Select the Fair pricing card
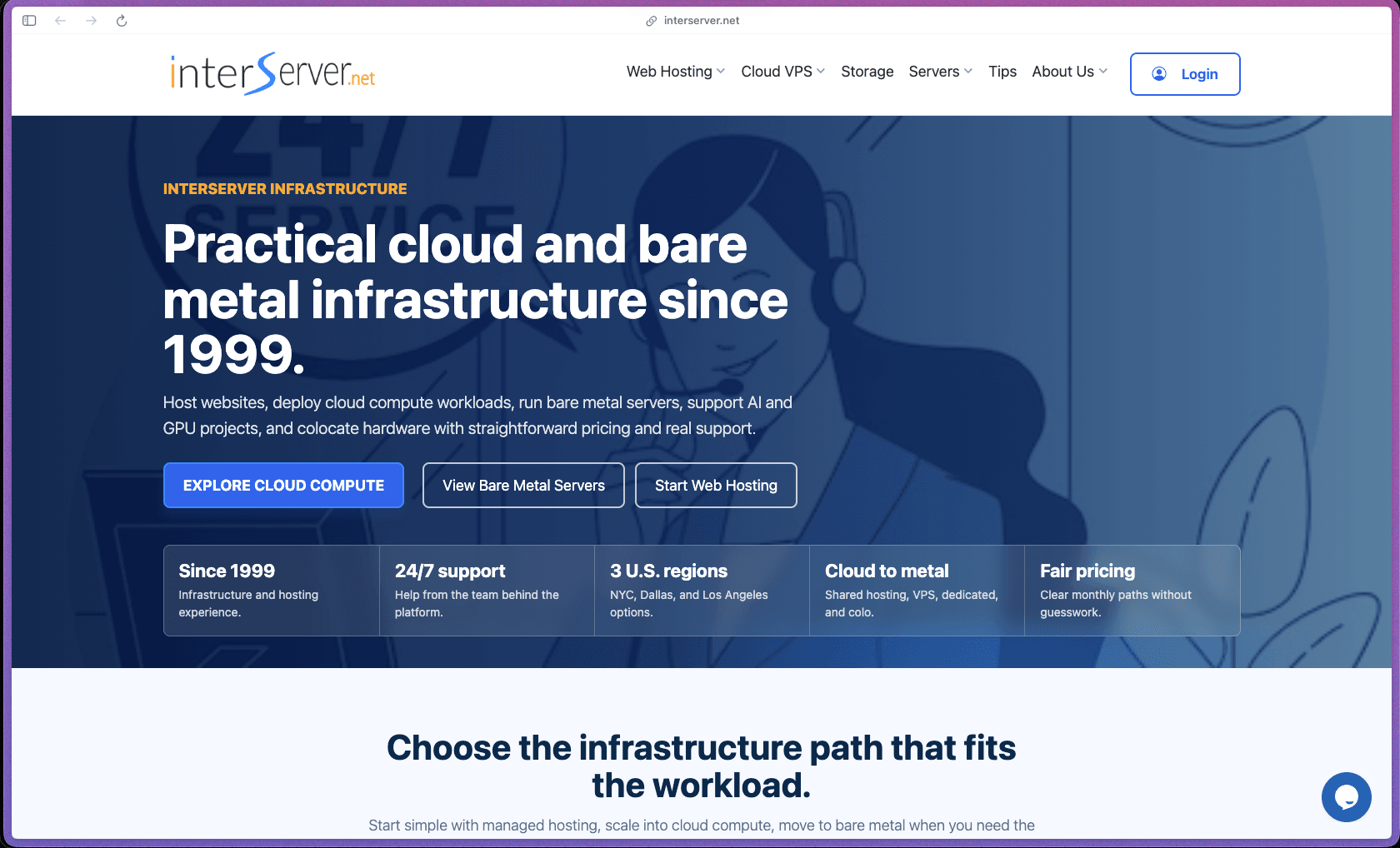The image size is (1400, 848). click(1132, 591)
